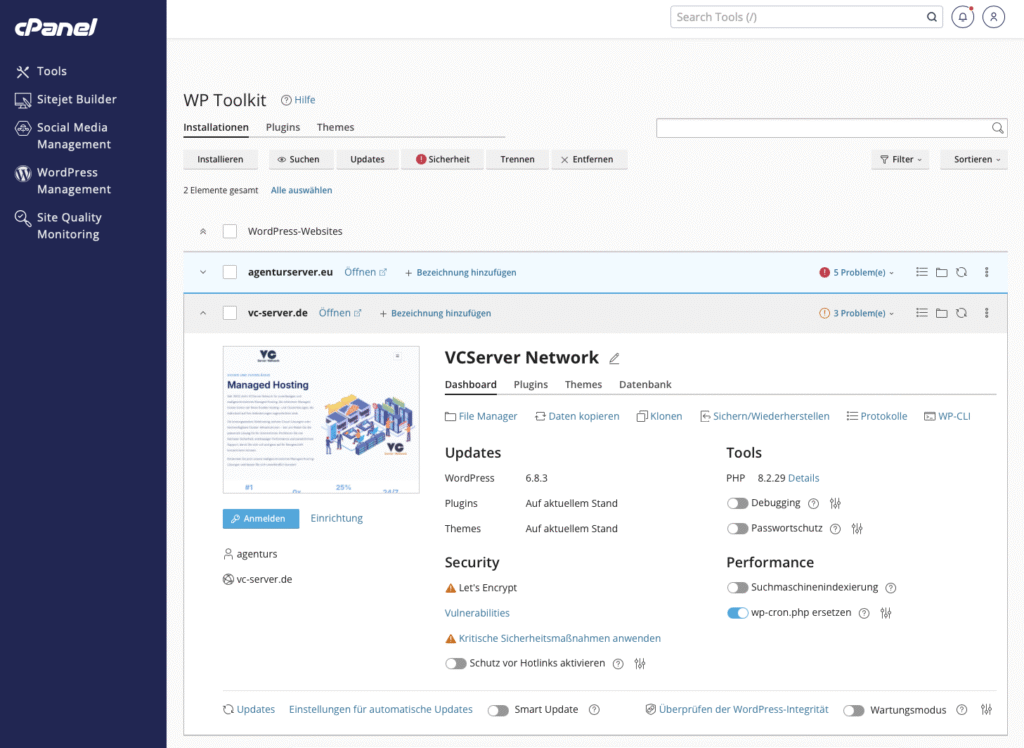Viewport: 1024px width, 748px height.
Task: Click the notification bell icon
Action: [x=962, y=16]
